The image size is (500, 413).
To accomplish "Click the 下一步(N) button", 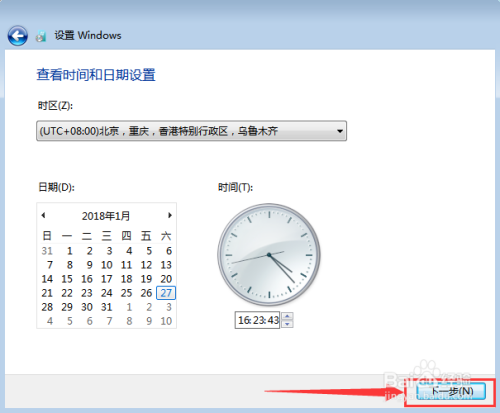I will (451, 391).
